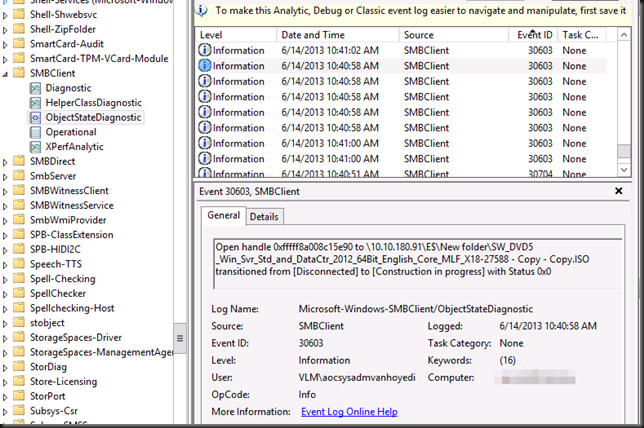Image resolution: width=644 pixels, height=428 pixels.
Task: Expand the SmbServer tree node
Action: [x=5, y=177]
